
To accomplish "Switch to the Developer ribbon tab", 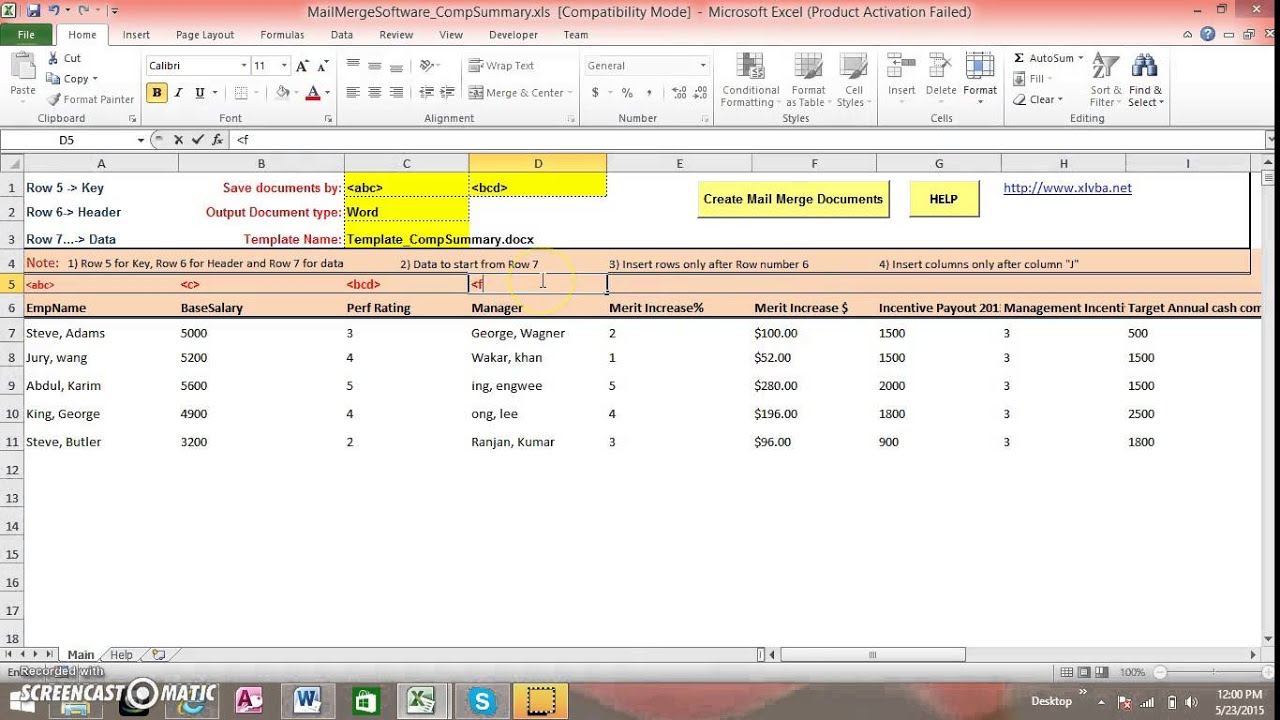I will [513, 35].
